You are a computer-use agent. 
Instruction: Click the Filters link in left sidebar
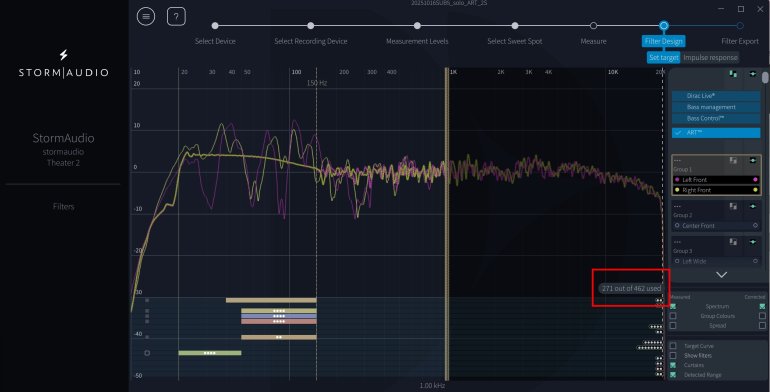tap(63, 206)
